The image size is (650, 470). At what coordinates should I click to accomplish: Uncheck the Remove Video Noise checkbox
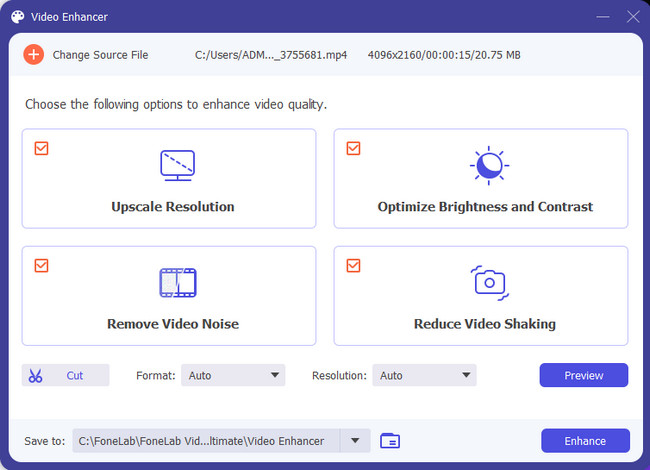tap(41, 266)
